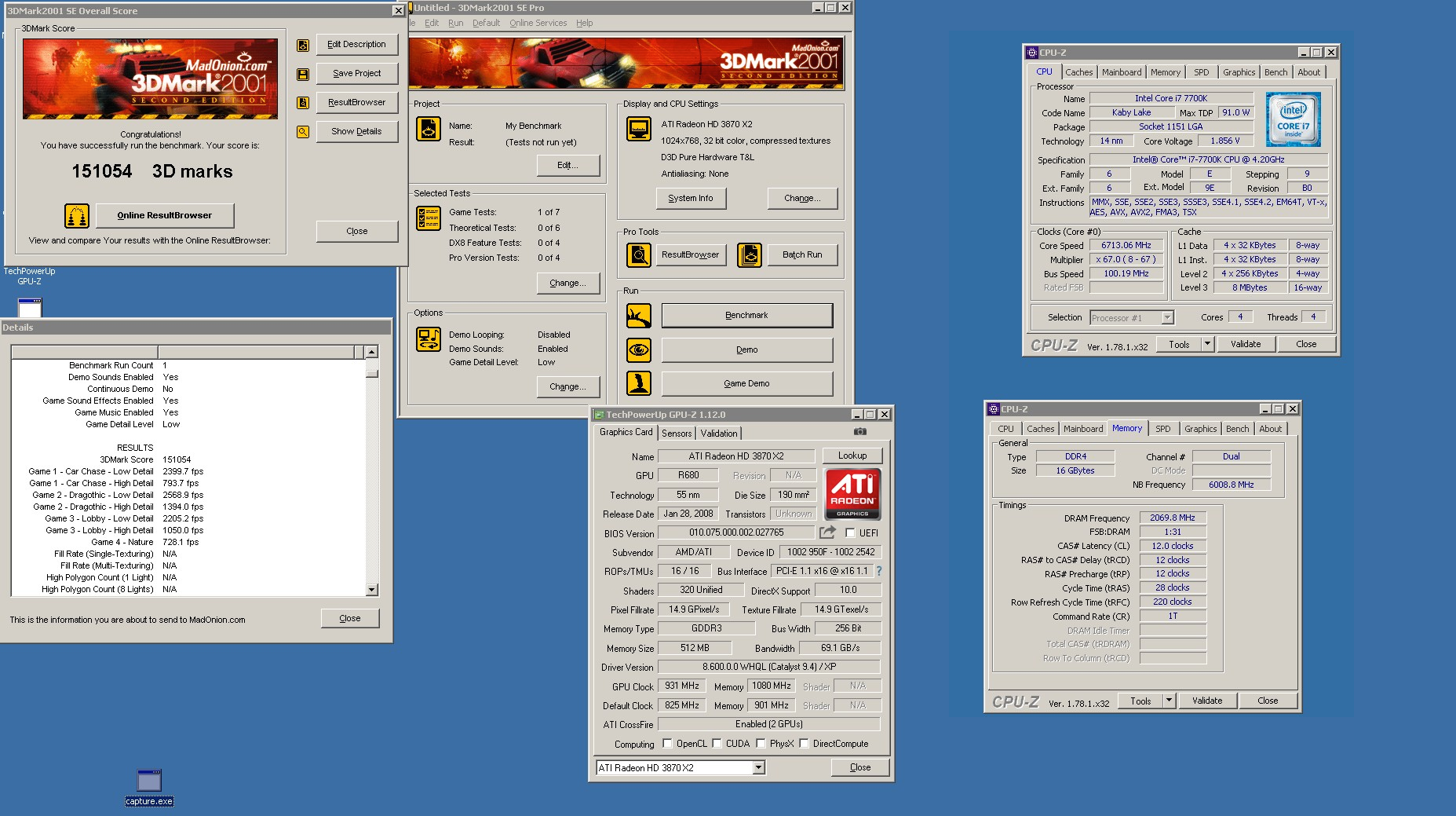This screenshot has height=816, width=1456.
Task: Click the BIOS Version field in GPU-Z
Action: (x=736, y=532)
